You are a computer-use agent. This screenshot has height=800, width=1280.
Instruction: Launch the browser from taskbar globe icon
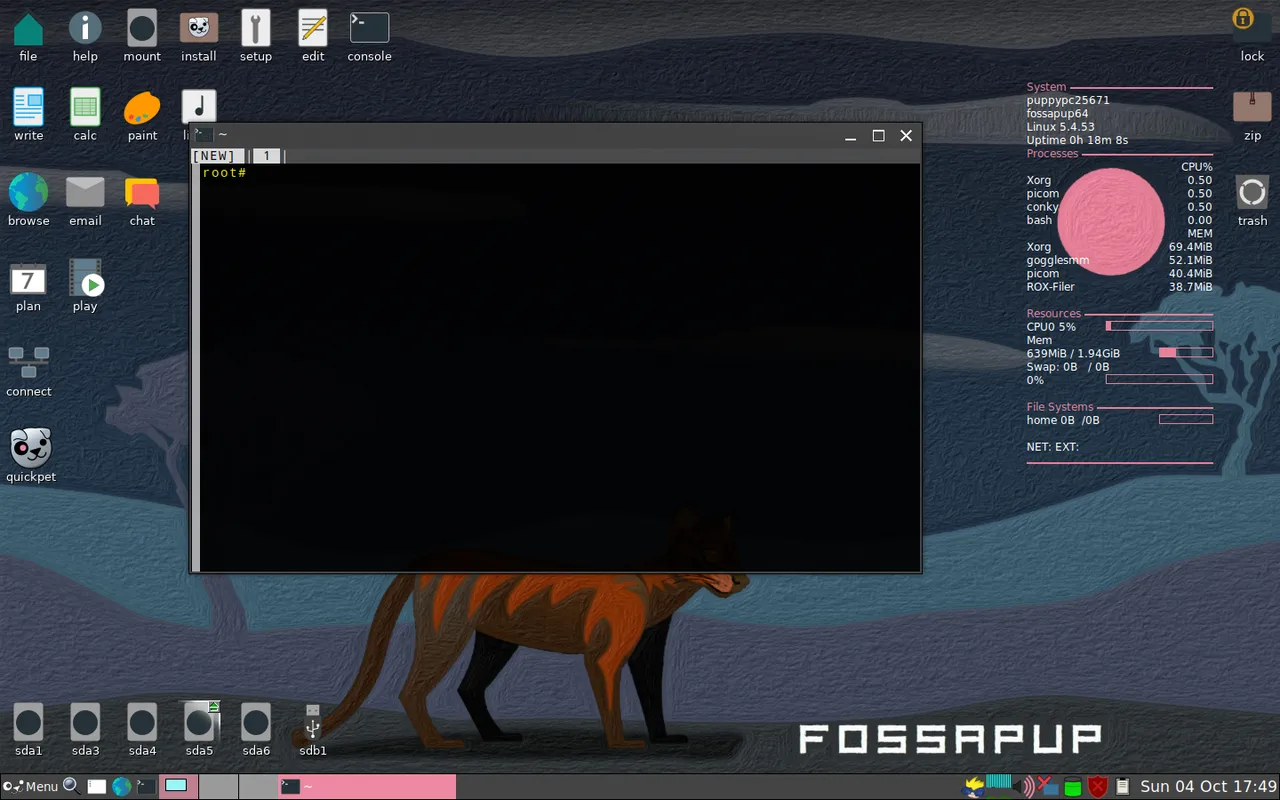[x=121, y=787]
